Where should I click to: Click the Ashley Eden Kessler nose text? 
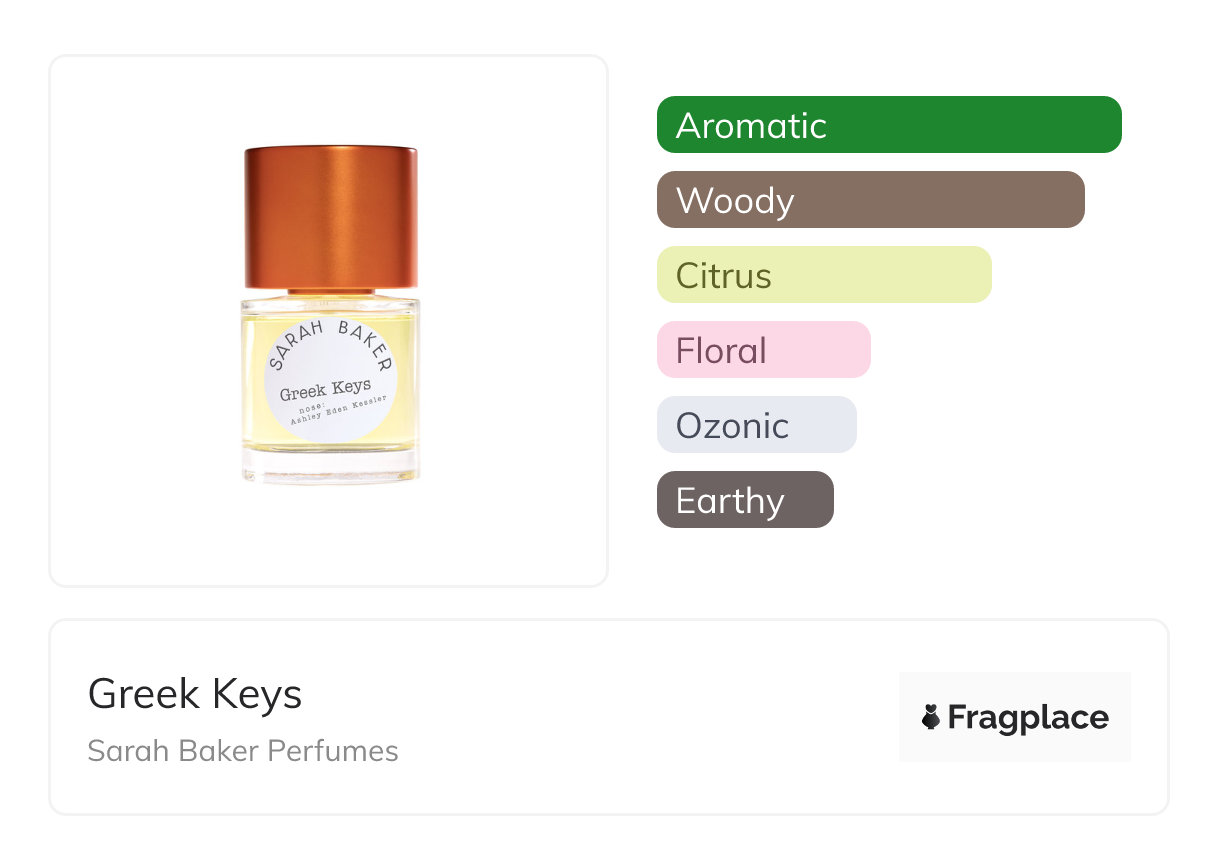tap(337, 411)
